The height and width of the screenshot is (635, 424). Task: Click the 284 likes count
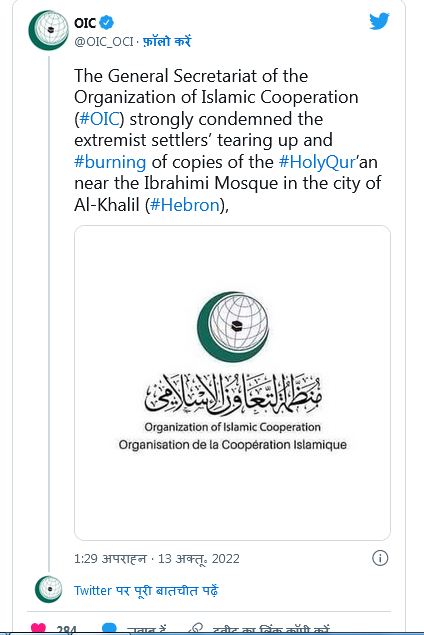(66, 630)
